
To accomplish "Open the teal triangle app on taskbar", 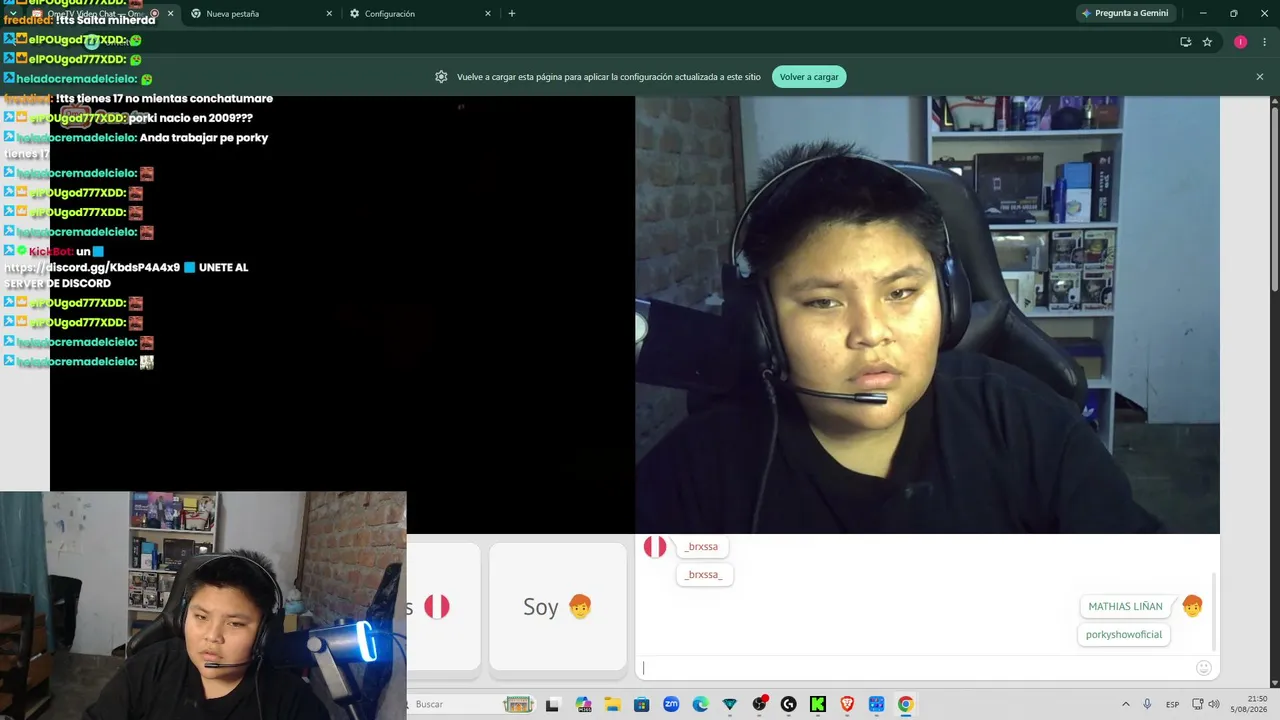I will (729, 705).
